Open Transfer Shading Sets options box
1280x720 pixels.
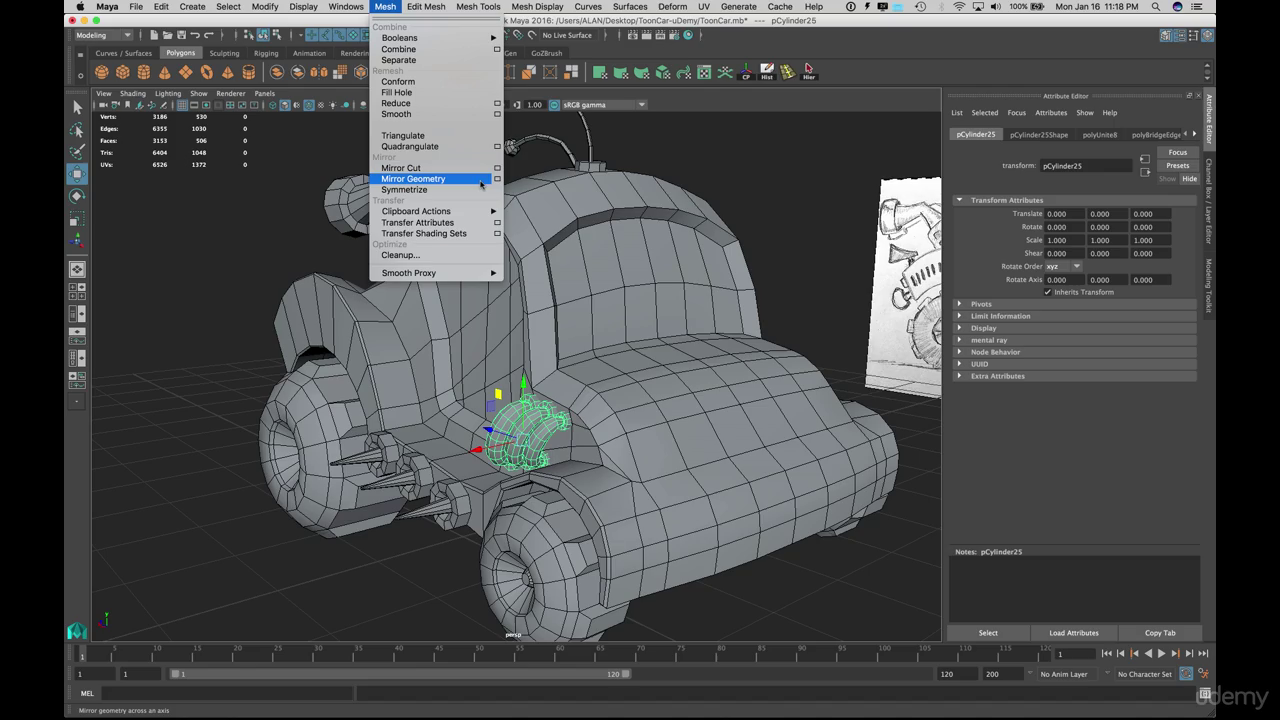pos(497,234)
